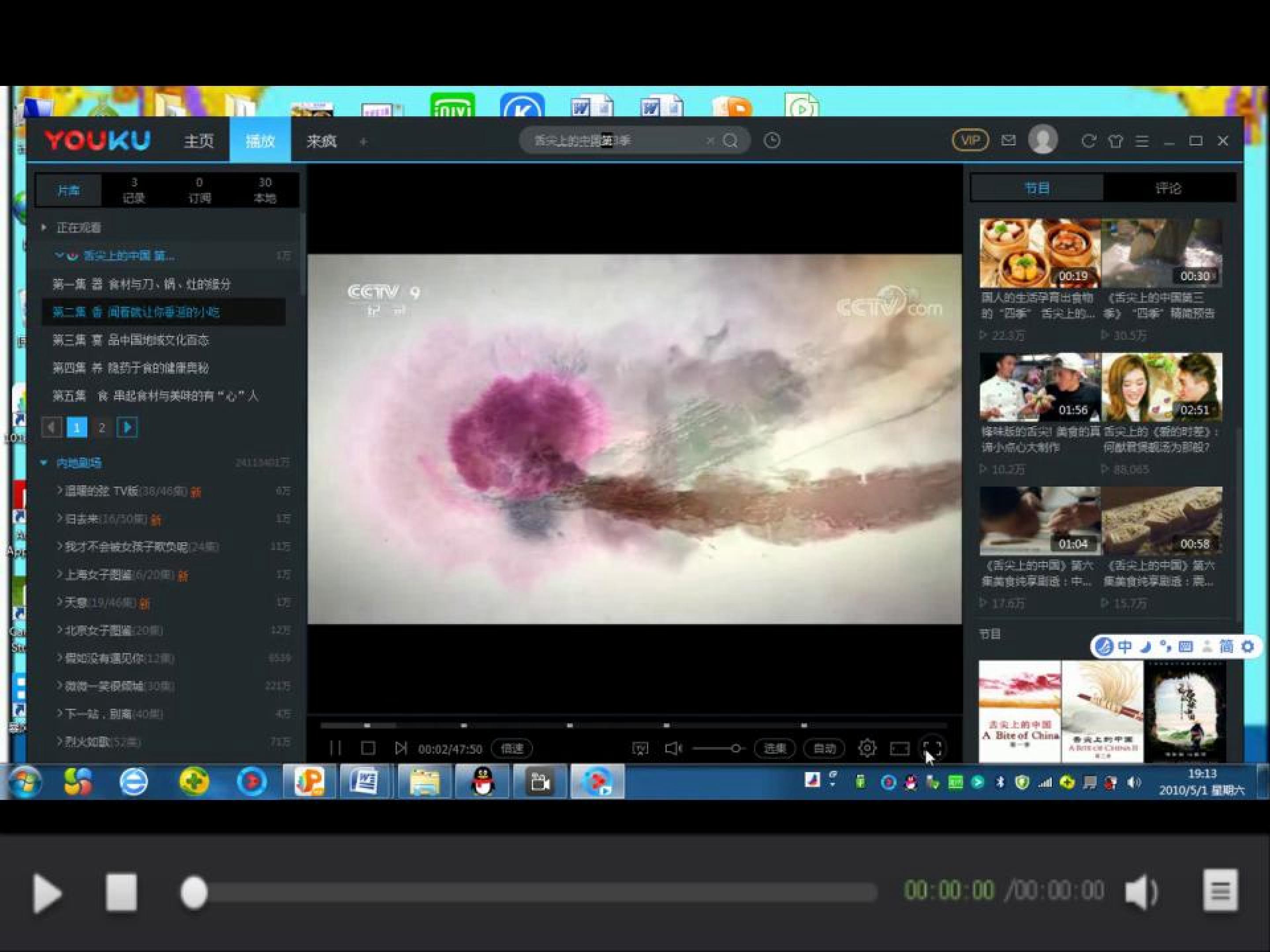Play episode 第一集 器
The image size is (1270, 952).
click(142, 284)
